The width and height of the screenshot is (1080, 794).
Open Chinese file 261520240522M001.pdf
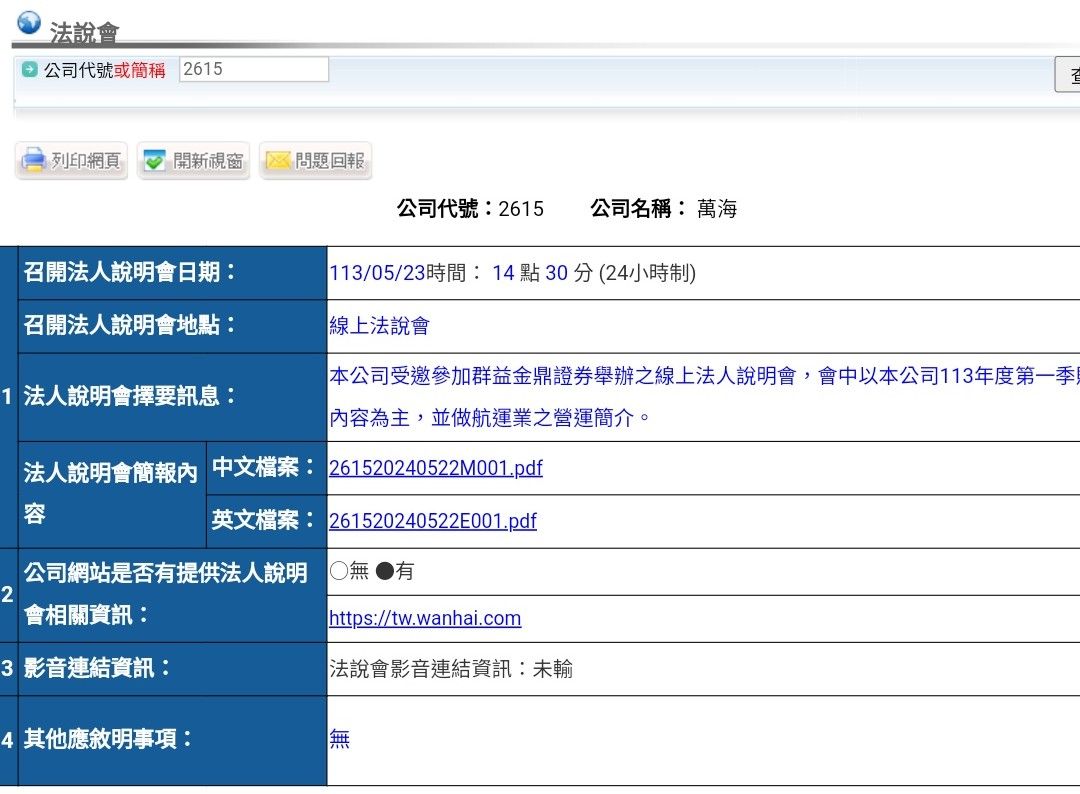[435, 468]
